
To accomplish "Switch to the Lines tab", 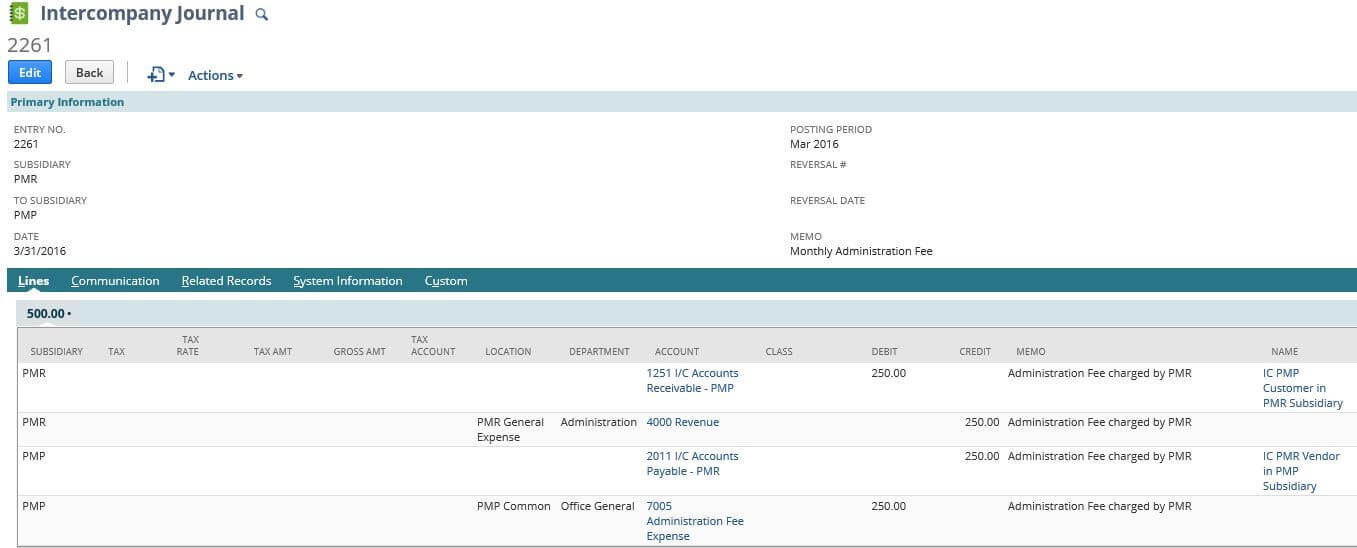I will [33, 281].
